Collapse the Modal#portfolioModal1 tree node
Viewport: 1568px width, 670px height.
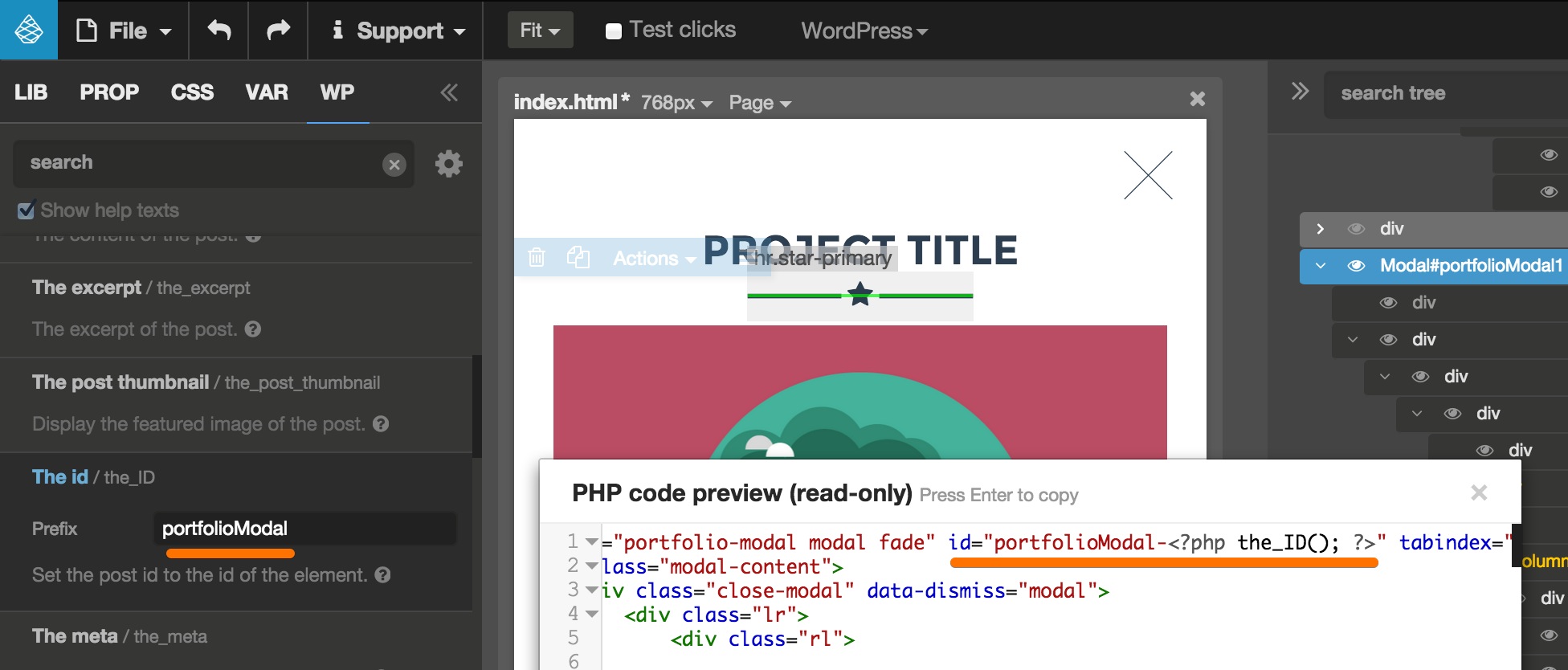pyautogui.click(x=1321, y=266)
